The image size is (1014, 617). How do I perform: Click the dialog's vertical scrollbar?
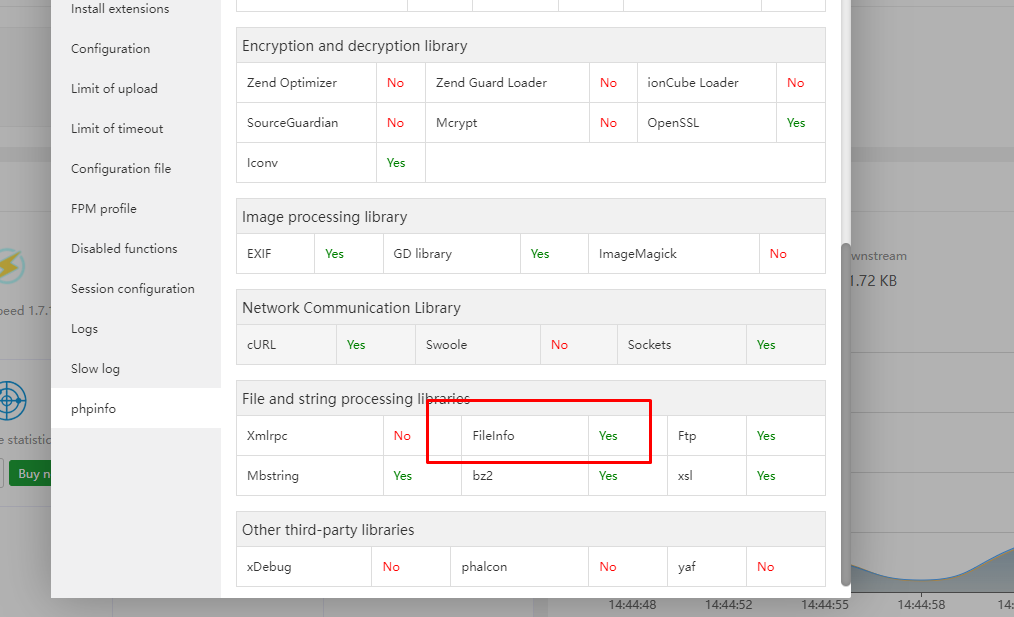(x=845, y=410)
